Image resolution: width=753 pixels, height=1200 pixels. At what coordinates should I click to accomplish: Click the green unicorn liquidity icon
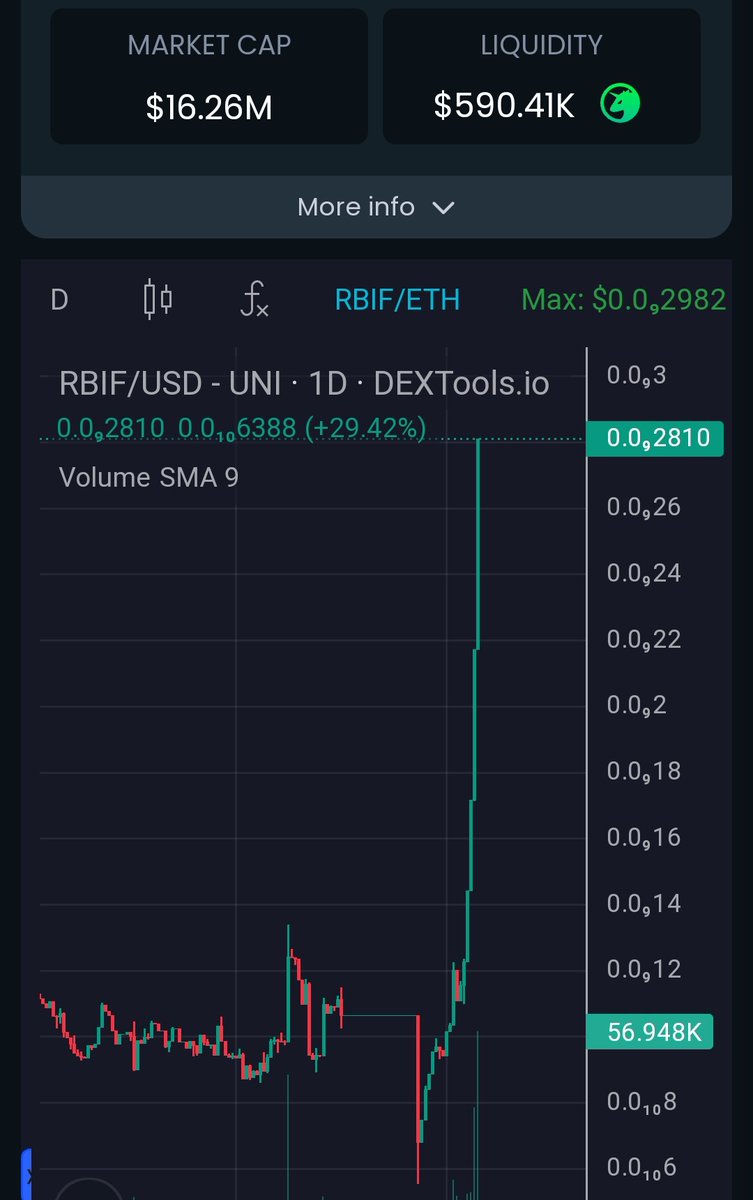coord(620,104)
